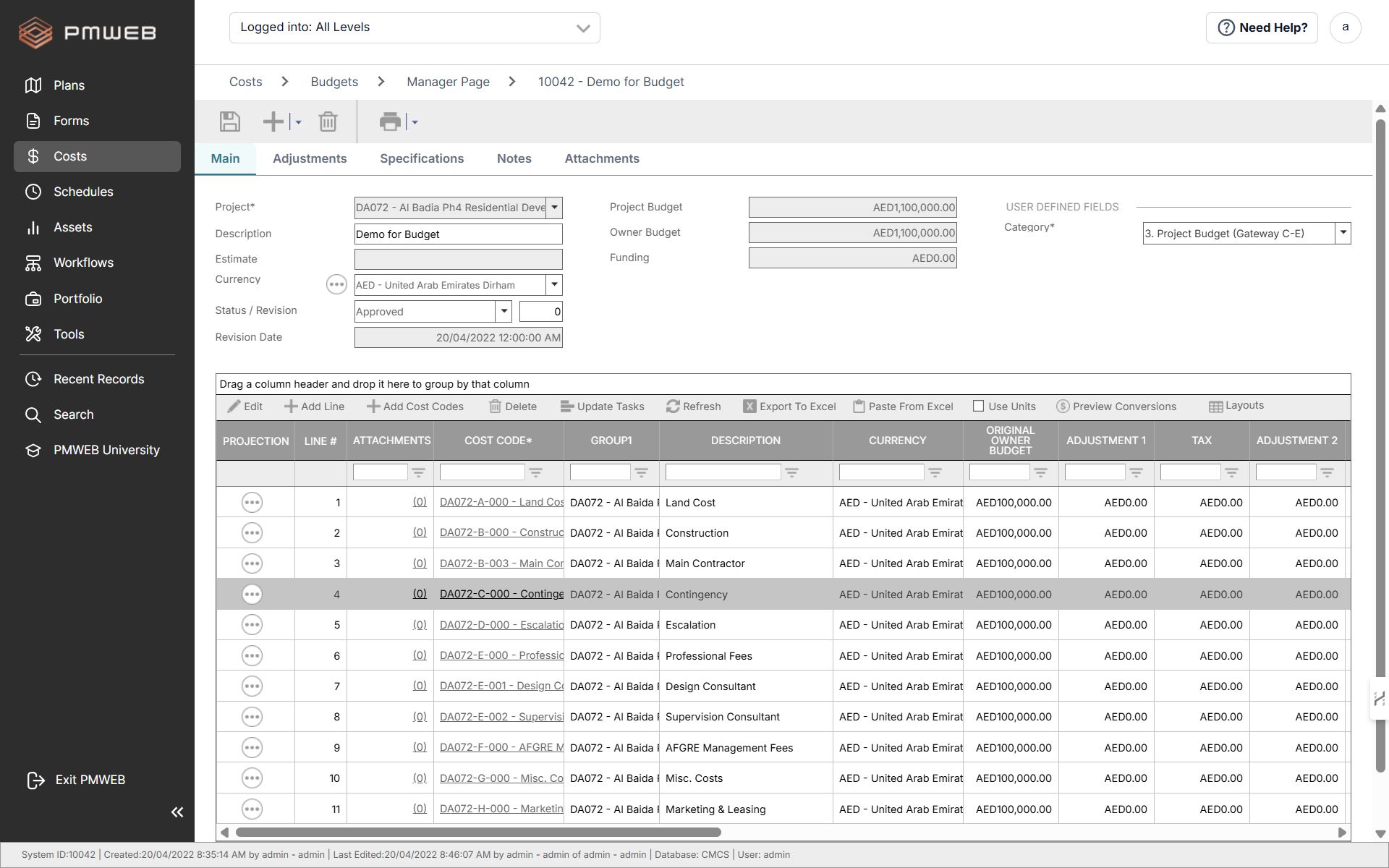Click the Description input field
Screen dimensions: 1389x868
pyautogui.click(x=458, y=234)
